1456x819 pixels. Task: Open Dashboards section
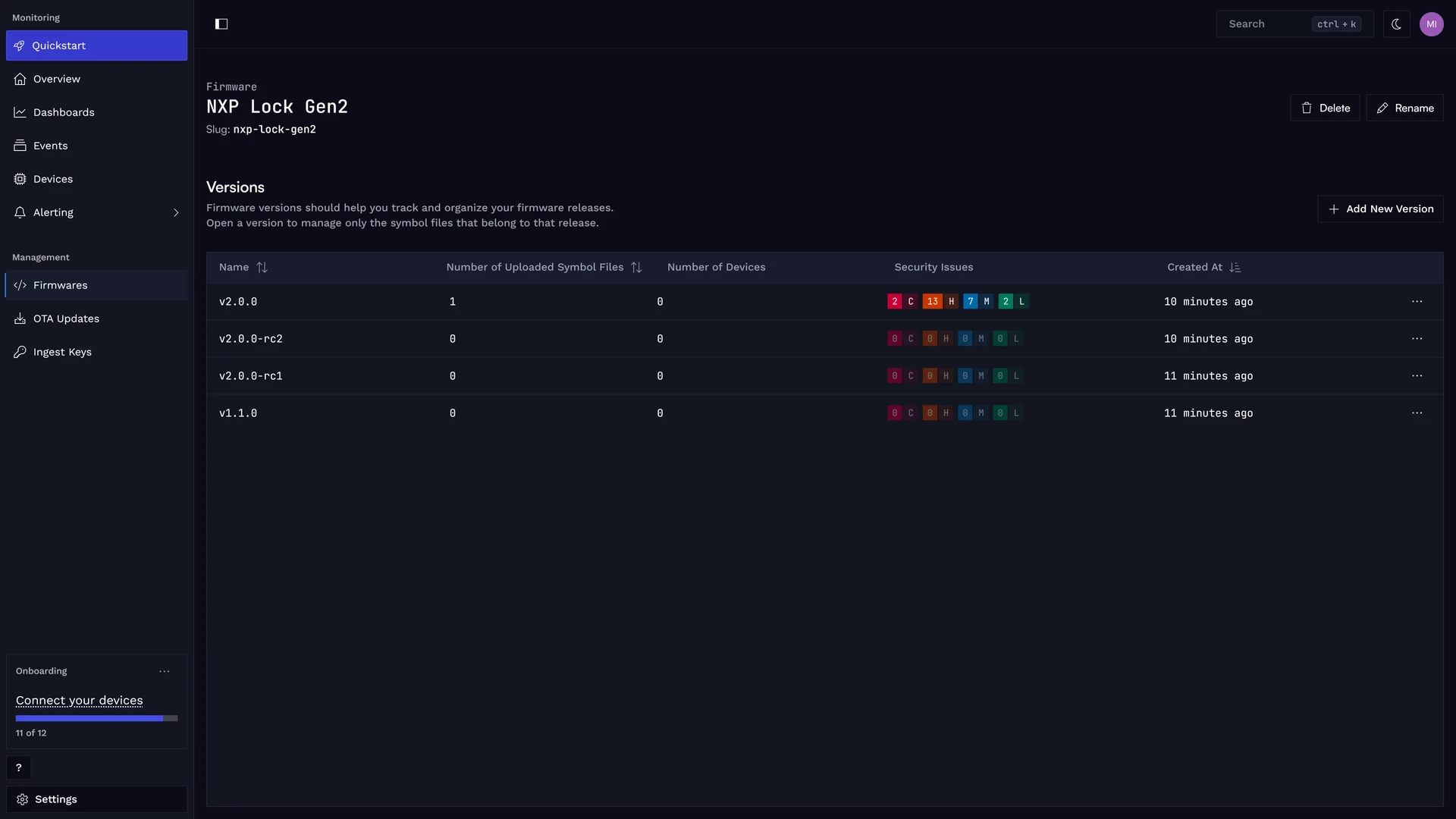[x=96, y=112]
